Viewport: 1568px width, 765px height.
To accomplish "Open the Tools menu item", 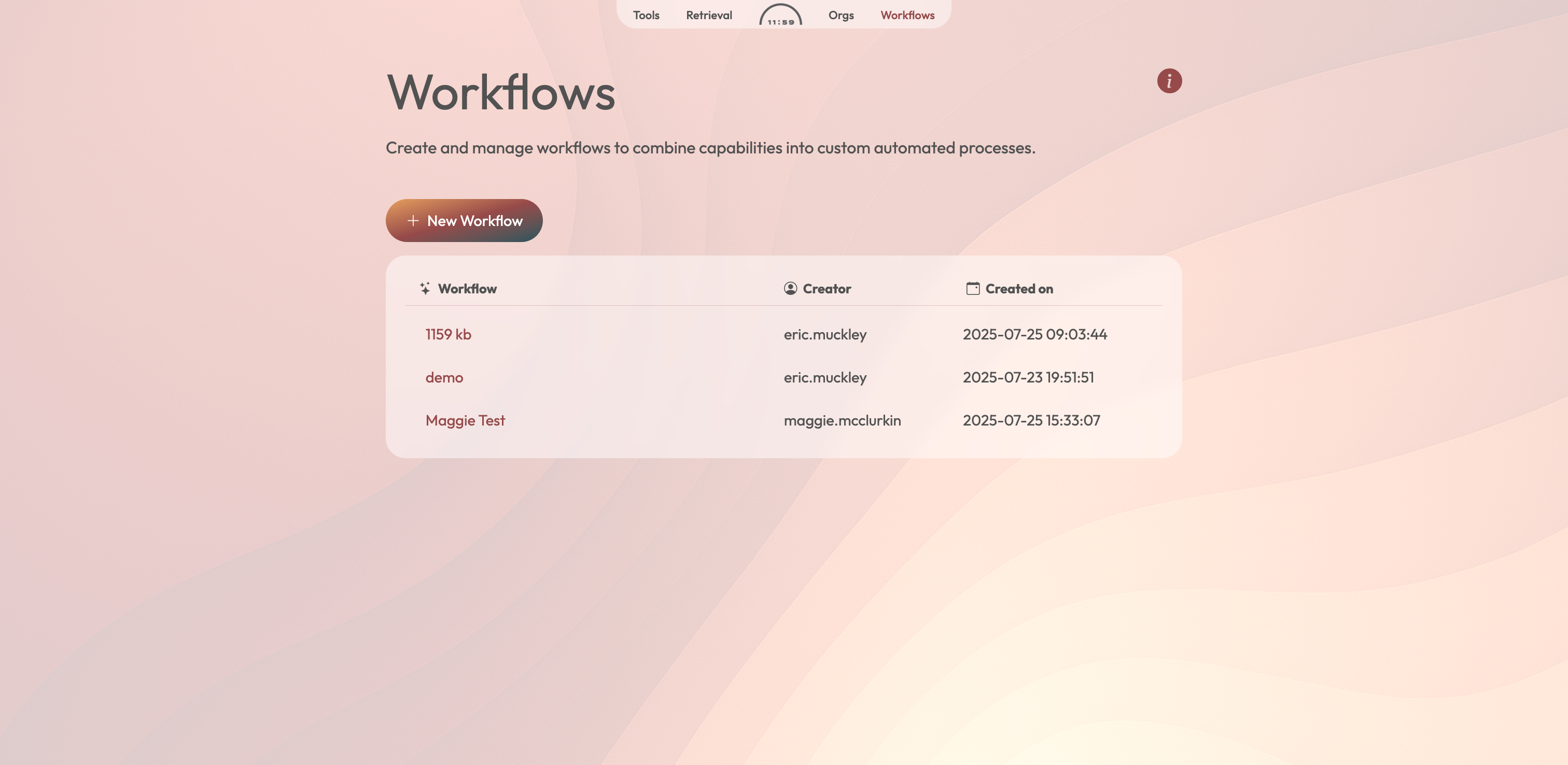I will 646,15.
